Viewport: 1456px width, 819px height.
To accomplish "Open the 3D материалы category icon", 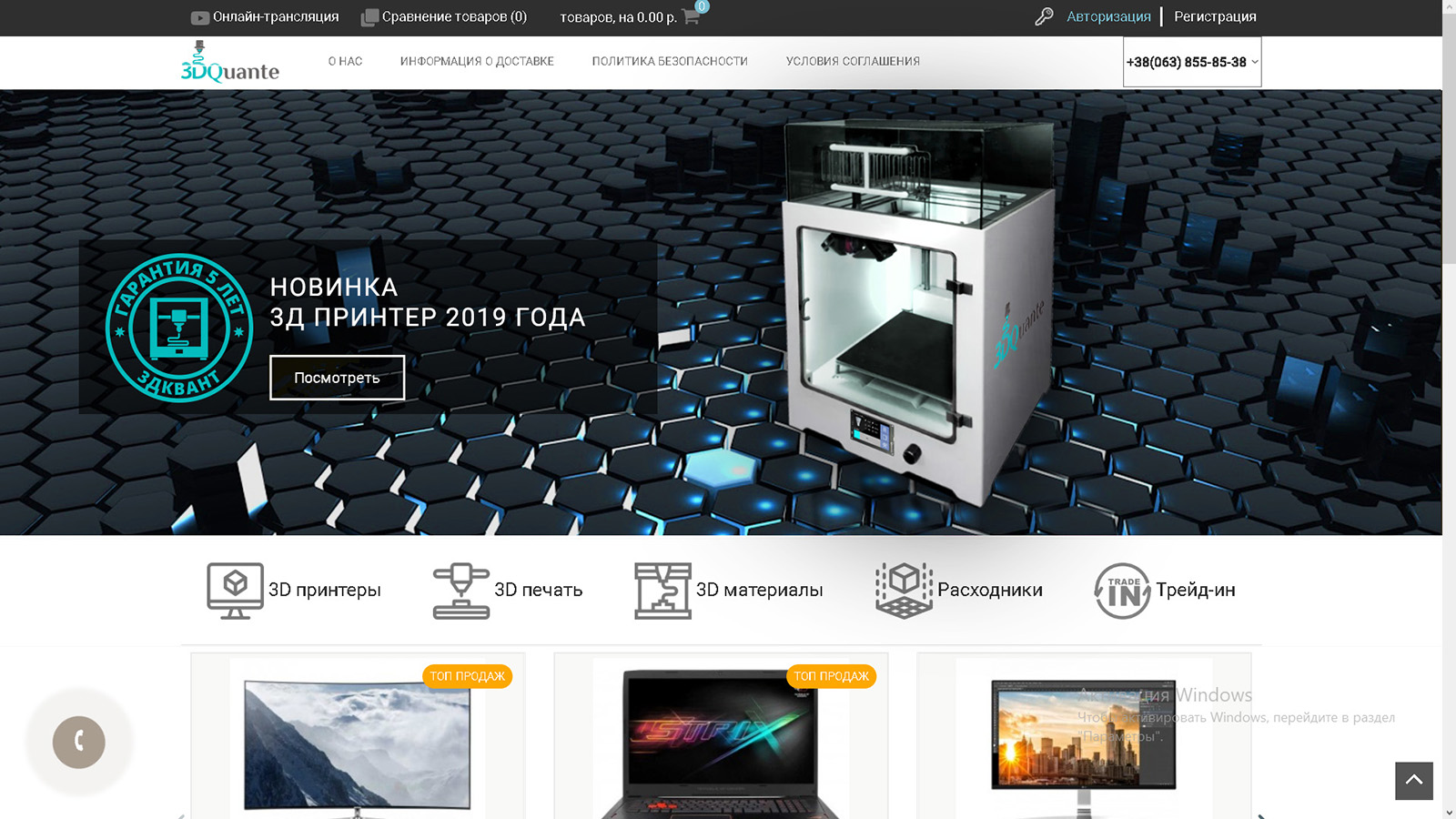I will (662, 591).
